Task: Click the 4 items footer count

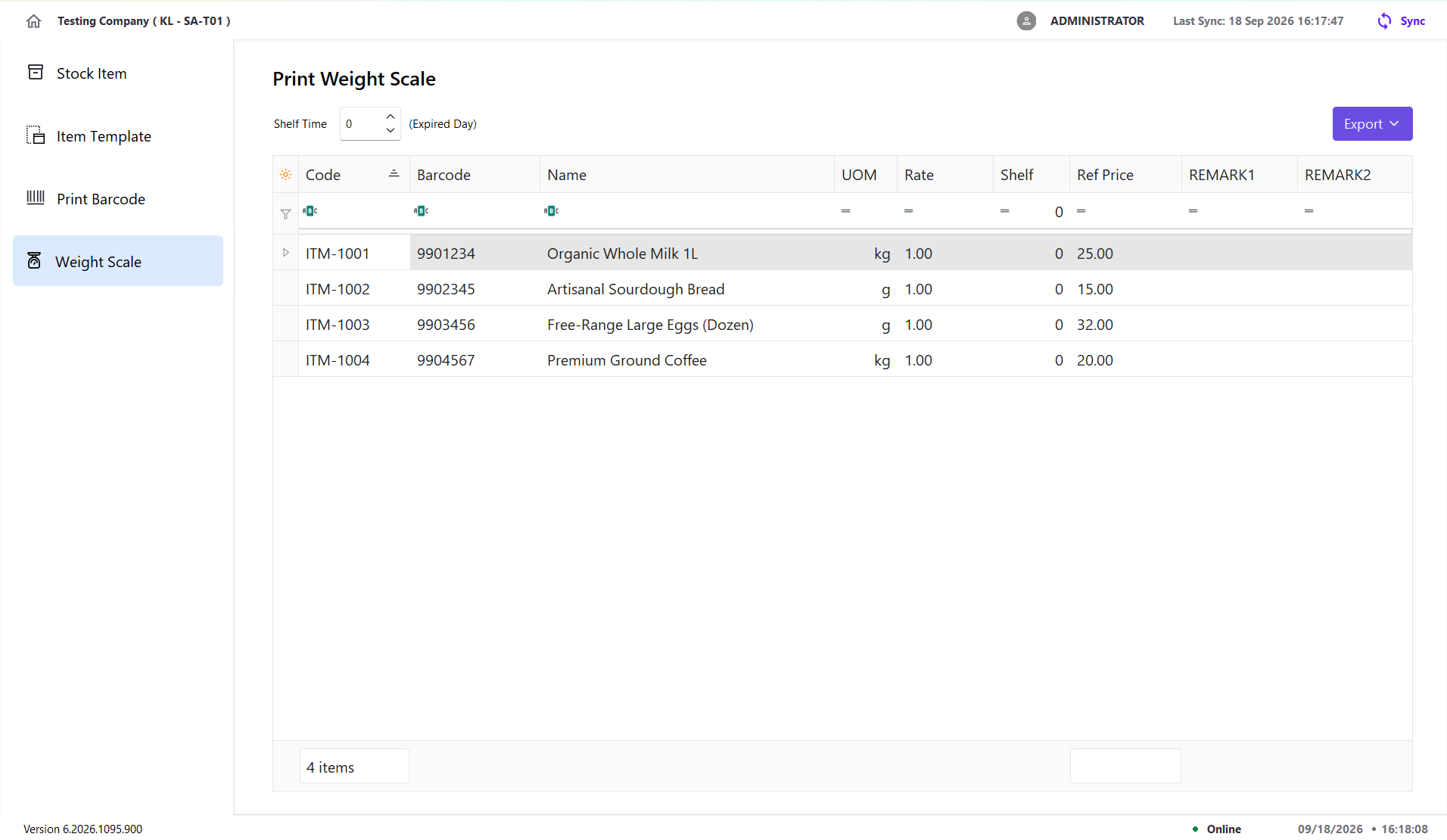Action: (x=354, y=767)
